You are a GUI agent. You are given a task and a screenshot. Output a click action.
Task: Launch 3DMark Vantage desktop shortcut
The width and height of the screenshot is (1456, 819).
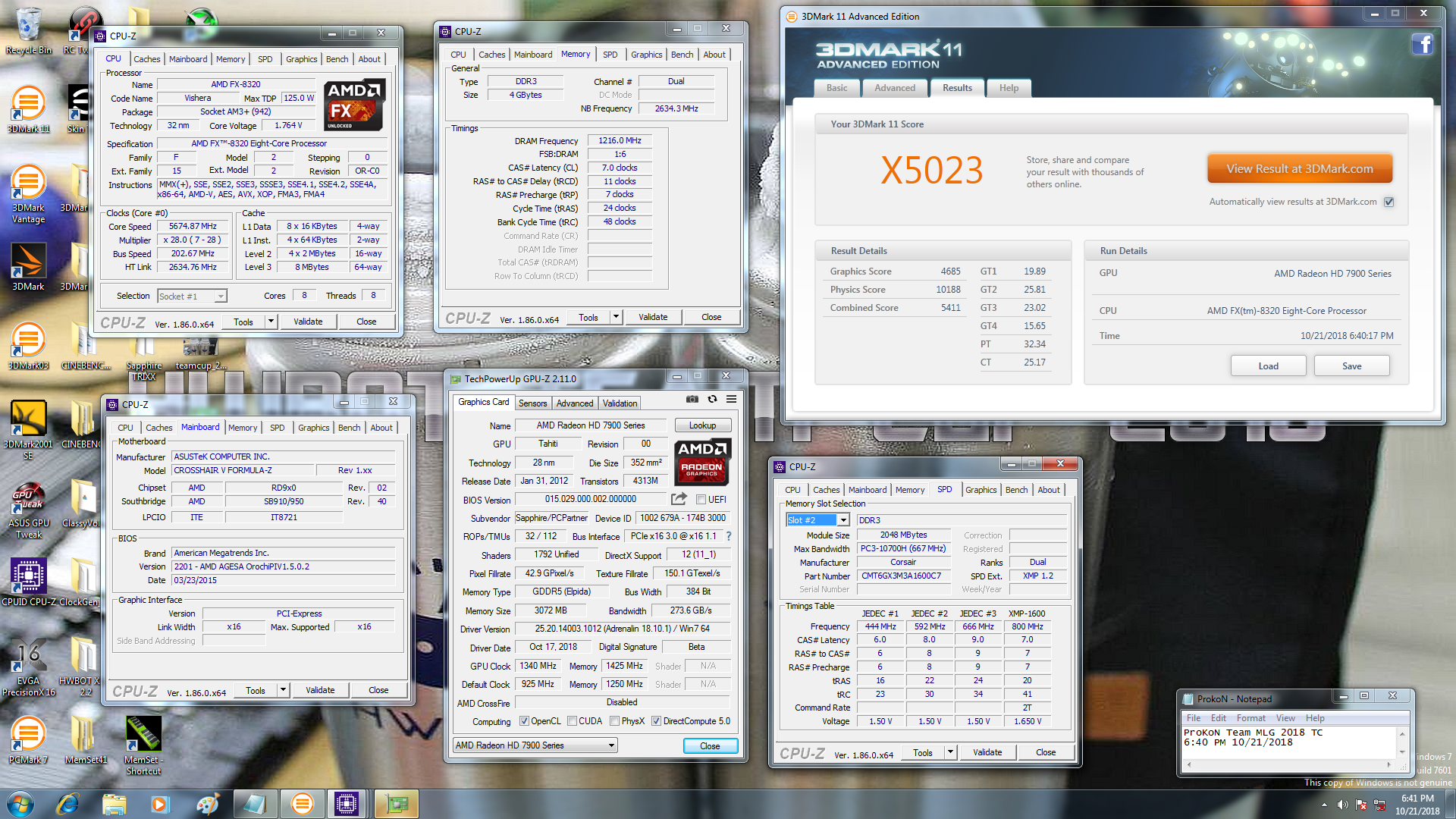coord(28,194)
